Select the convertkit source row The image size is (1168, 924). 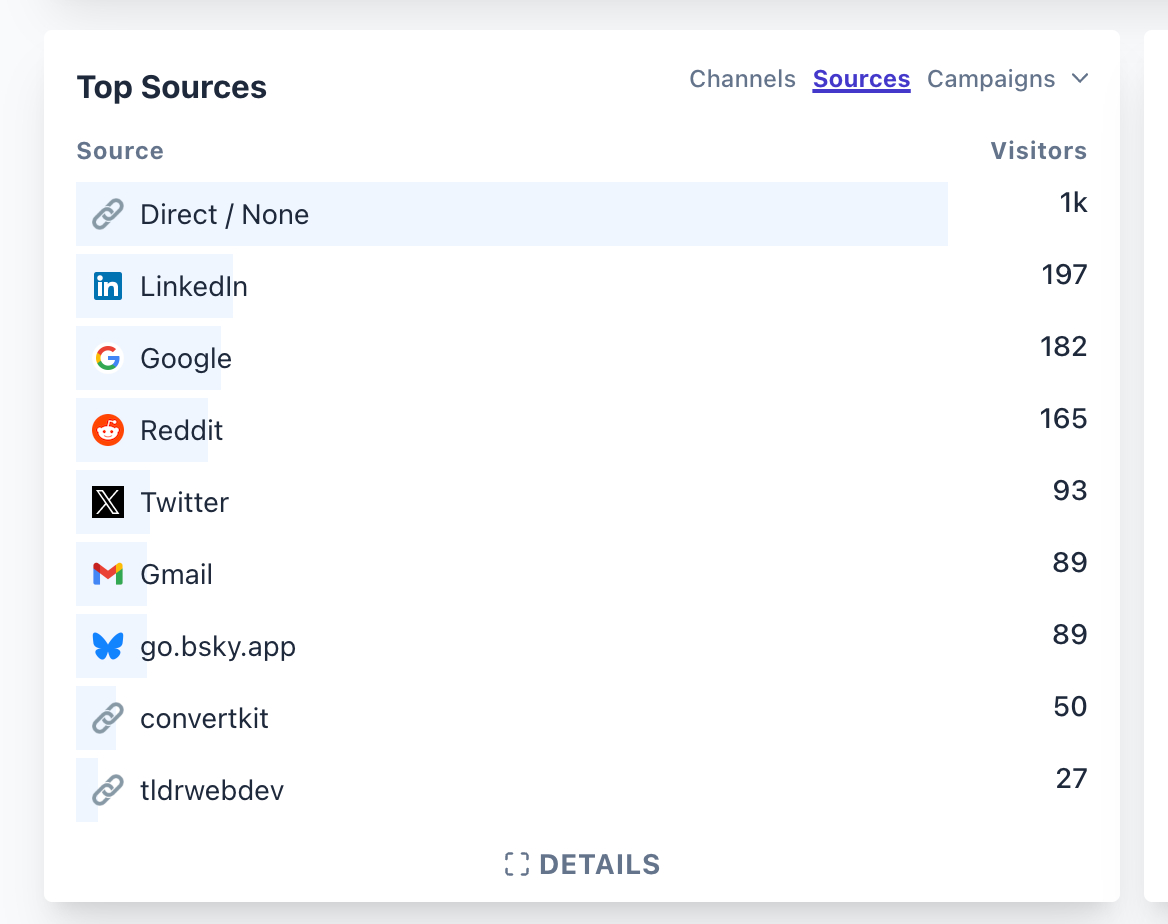tap(204, 719)
